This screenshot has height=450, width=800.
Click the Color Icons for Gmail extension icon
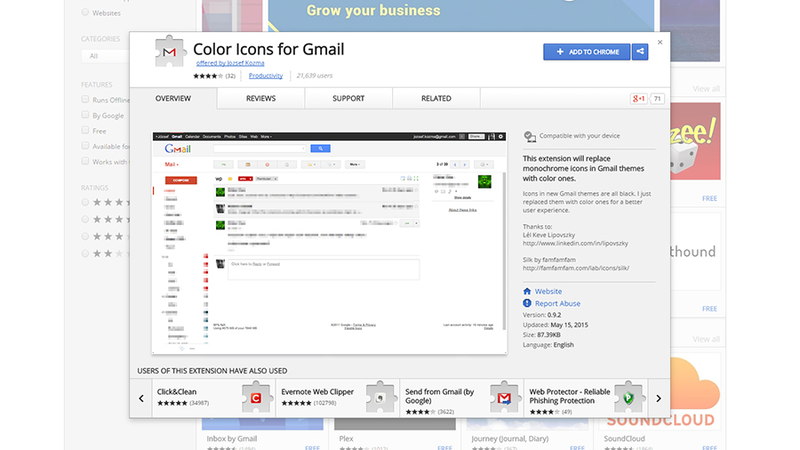pos(169,51)
